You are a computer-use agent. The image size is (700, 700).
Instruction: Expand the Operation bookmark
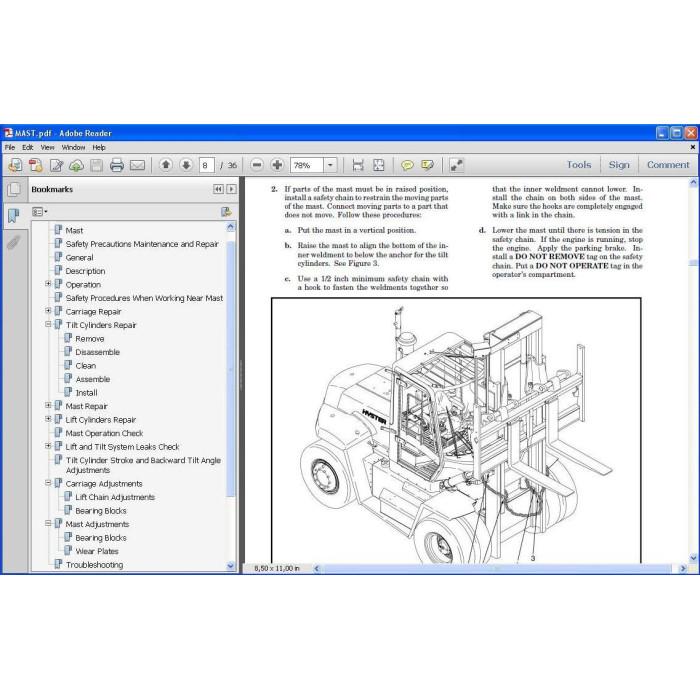tap(48, 284)
